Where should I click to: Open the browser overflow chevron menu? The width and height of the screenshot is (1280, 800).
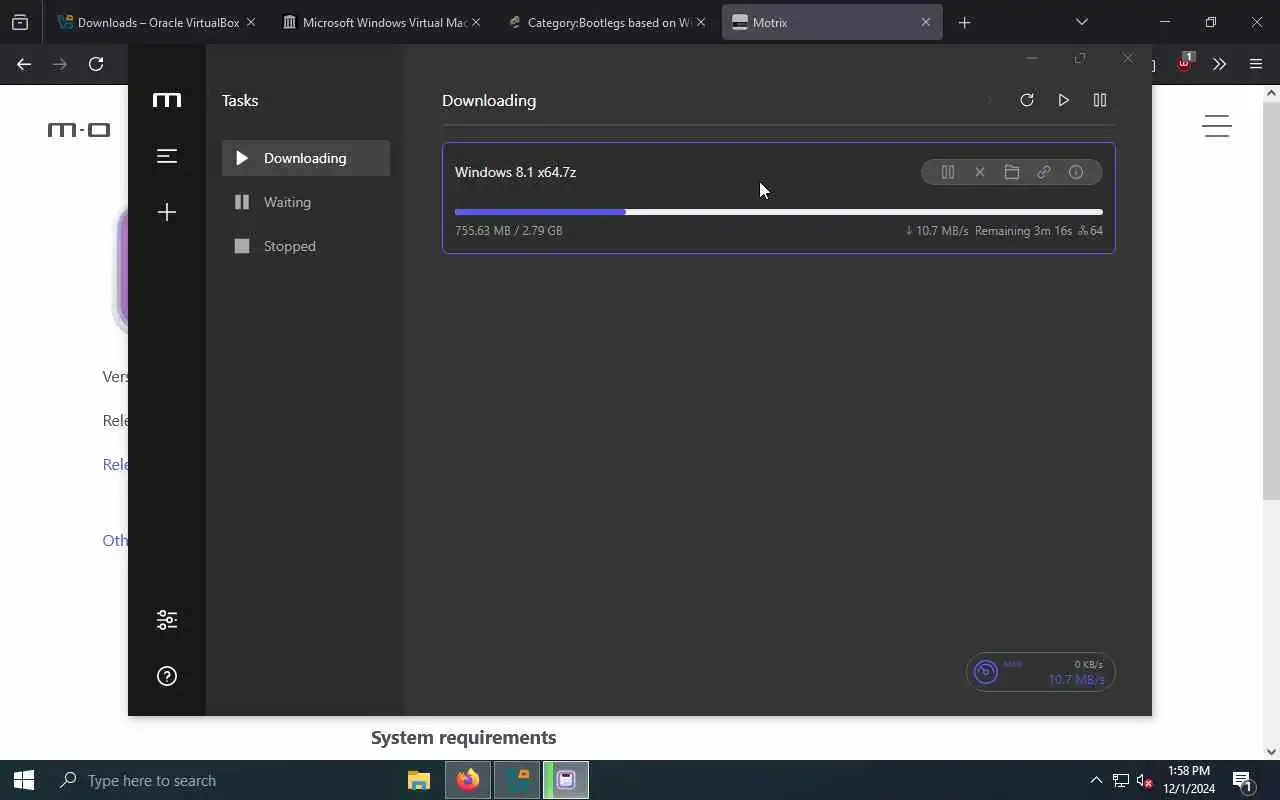(1219, 64)
